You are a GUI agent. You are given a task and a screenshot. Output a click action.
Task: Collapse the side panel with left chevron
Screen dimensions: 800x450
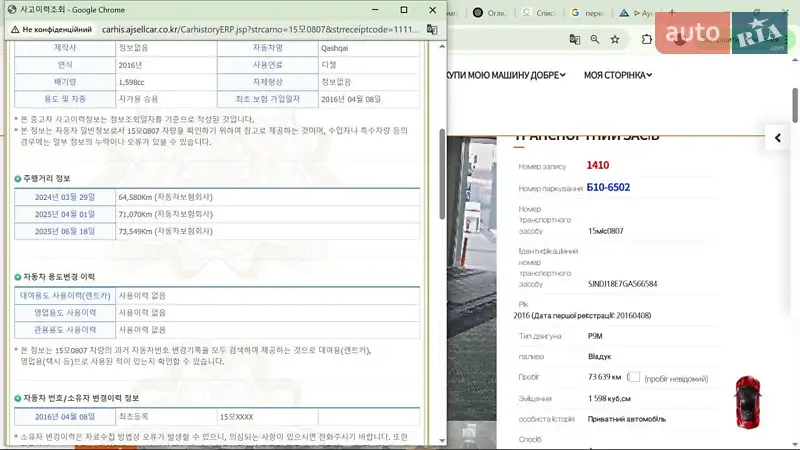coord(777,138)
